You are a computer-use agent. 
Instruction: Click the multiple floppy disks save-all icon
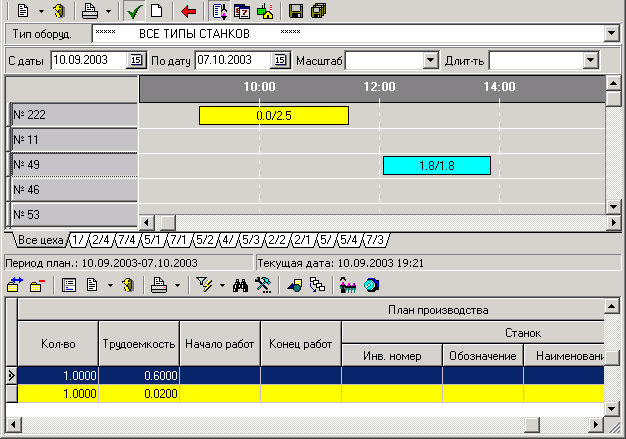pyautogui.click(x=319, y=11)
